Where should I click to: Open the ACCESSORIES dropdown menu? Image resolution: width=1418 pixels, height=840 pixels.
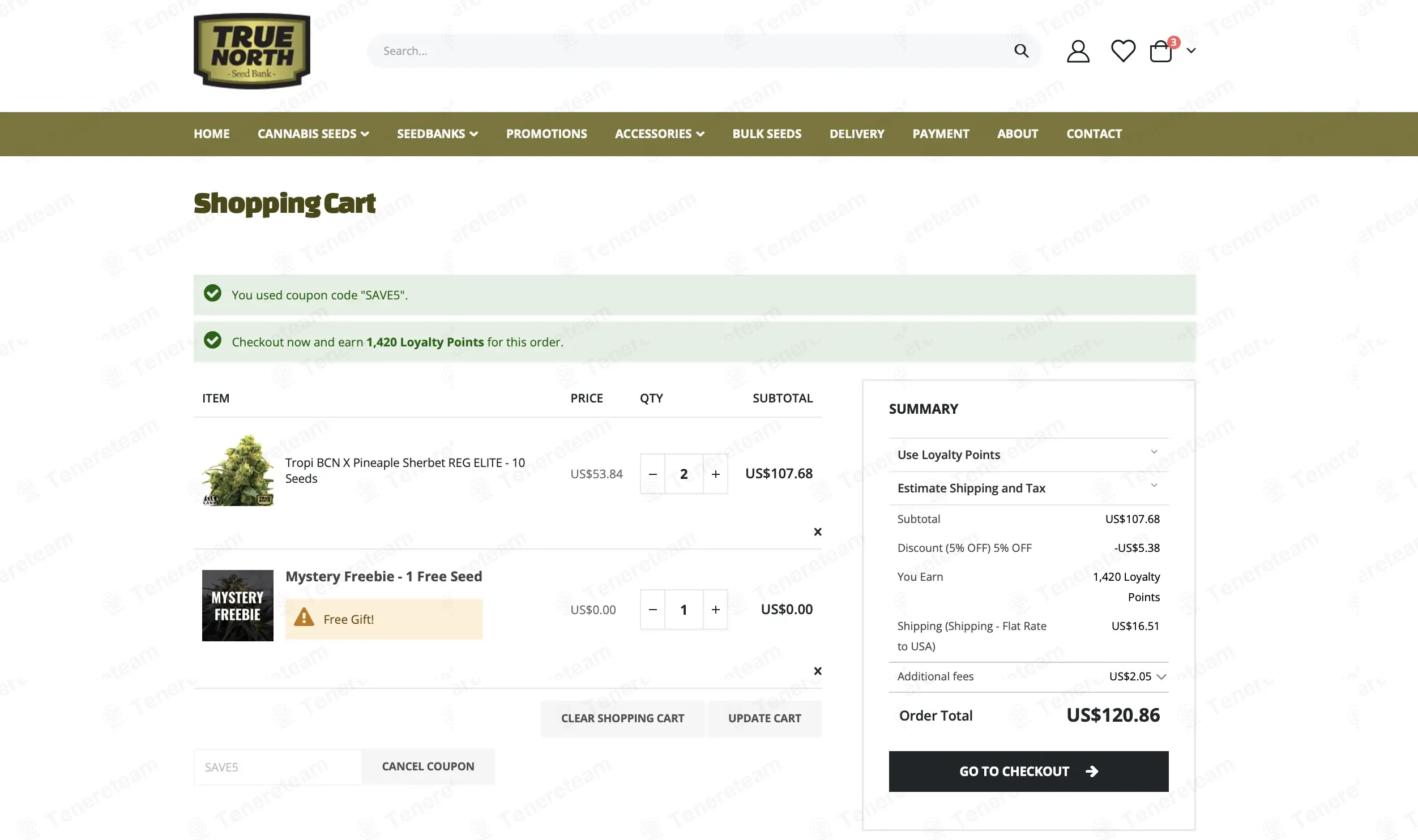659,134
